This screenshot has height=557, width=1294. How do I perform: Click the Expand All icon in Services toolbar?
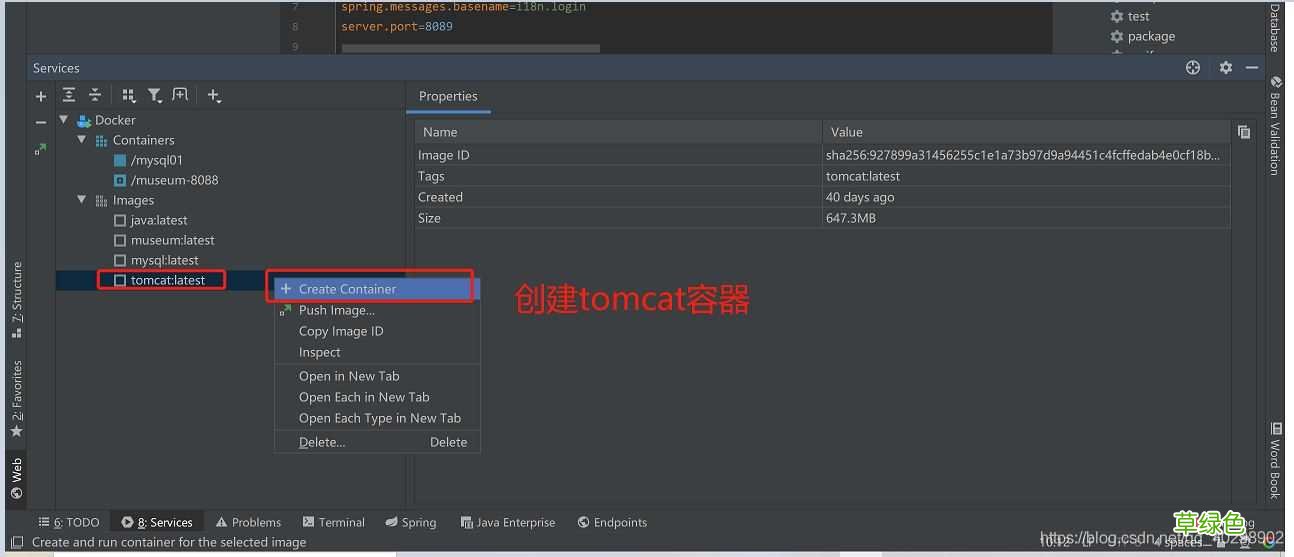(69, 95)
